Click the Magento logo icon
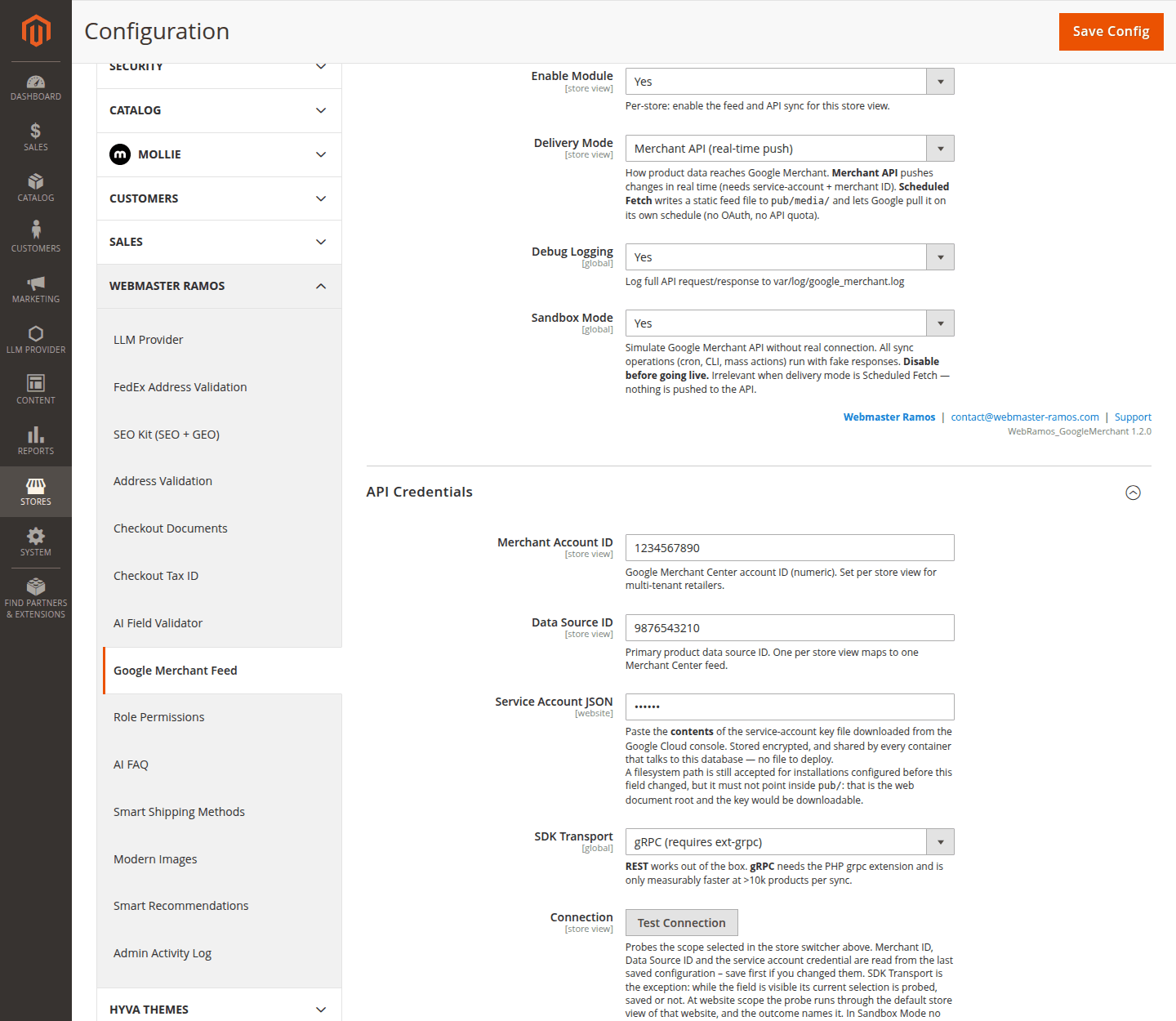This screenshot has height=1021, width=1176. tap(36, 31)
